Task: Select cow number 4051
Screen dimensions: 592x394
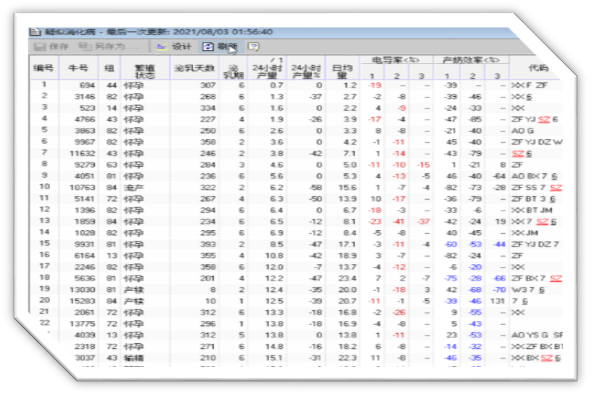Action: tap(85, 176)
